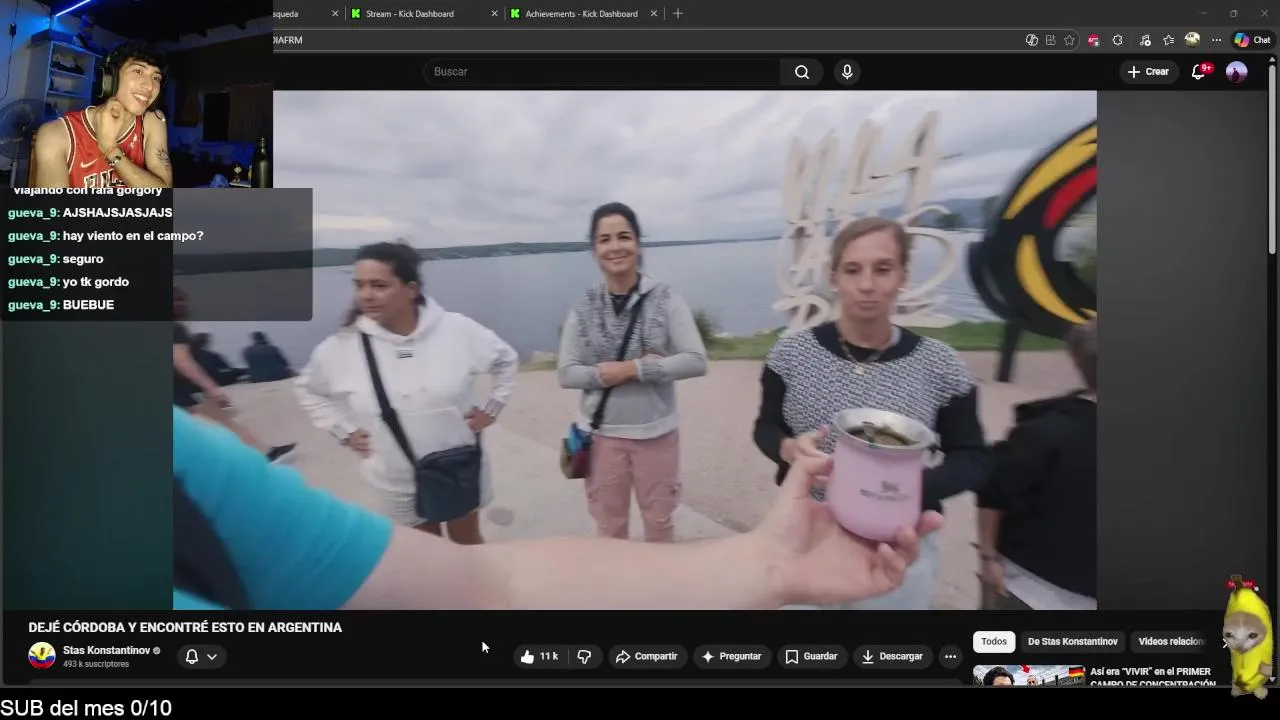
Task: Activate voice search microphone icon
Action: 847,72
